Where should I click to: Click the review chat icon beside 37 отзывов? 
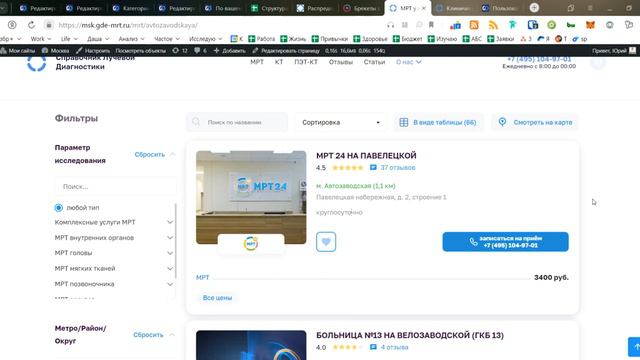(373, 167)
